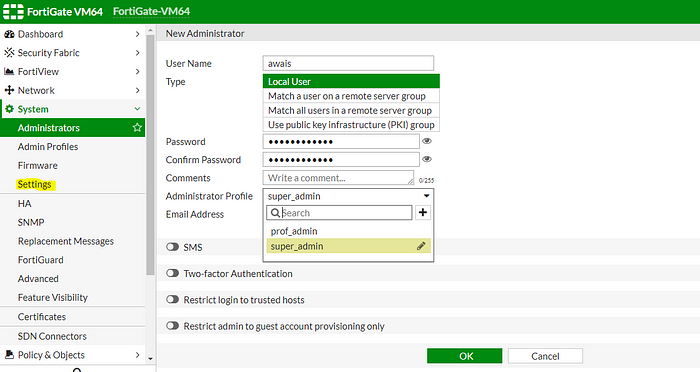
Task: Click the Confirm Password input field
Action: (341, 159)
